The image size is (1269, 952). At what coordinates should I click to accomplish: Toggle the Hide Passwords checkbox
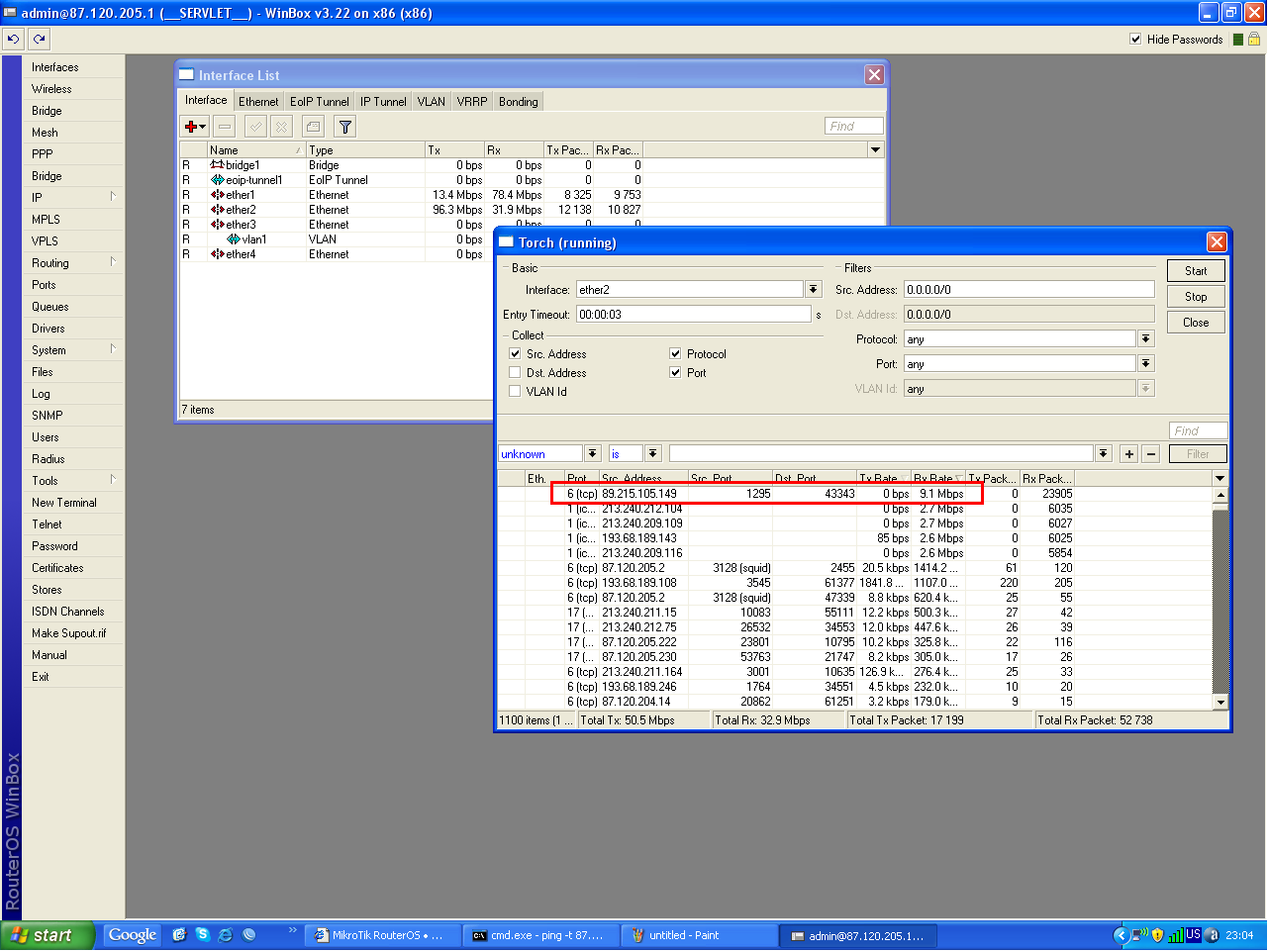(x=1135, y=40)
